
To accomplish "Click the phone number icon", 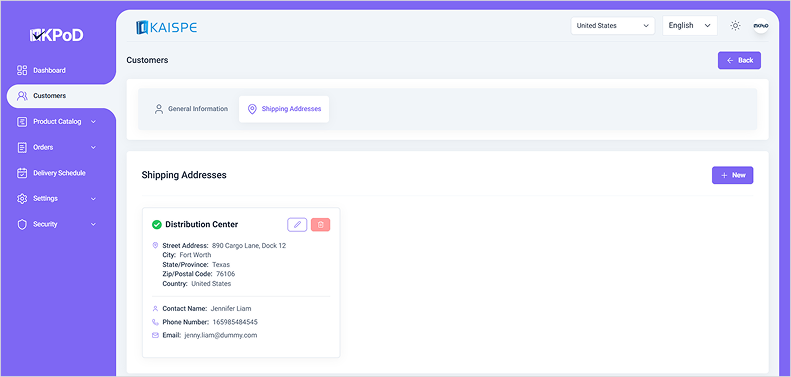I will coord(155,322).
